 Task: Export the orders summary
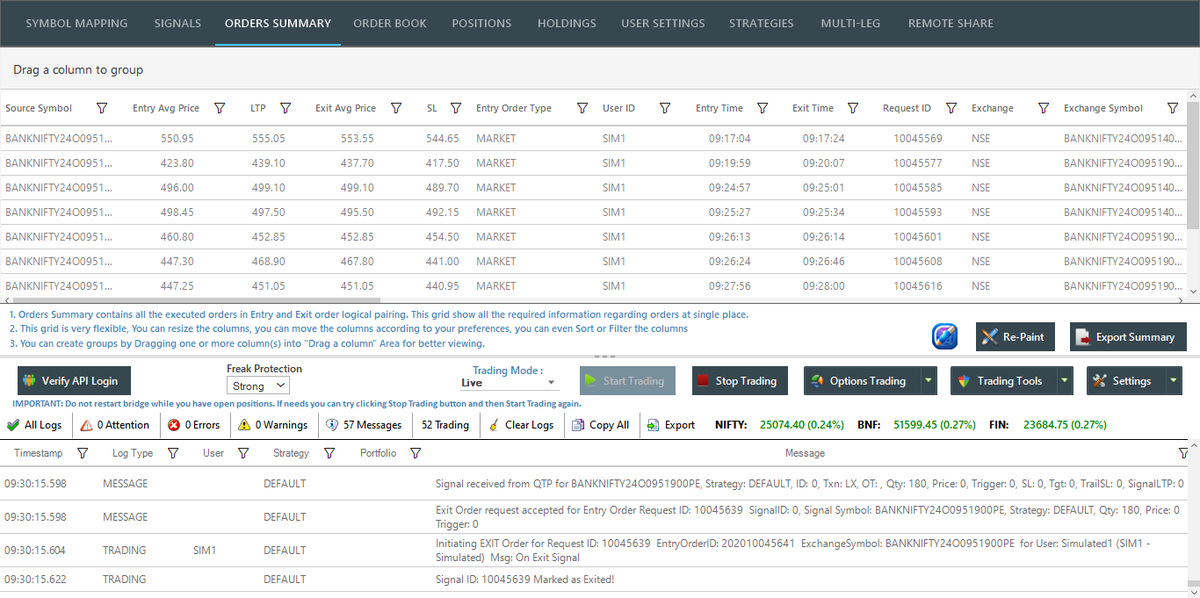(1128, 337)
